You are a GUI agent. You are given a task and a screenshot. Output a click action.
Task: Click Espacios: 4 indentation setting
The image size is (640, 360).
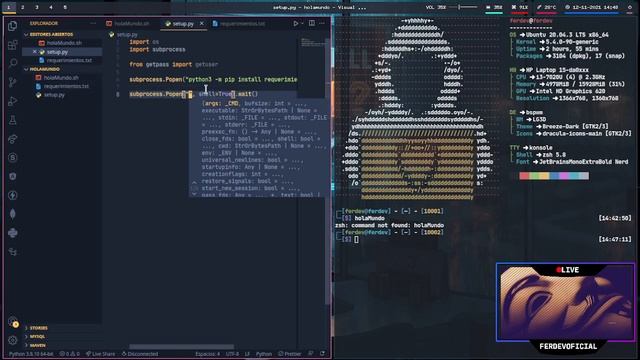(x=207, y=354)
